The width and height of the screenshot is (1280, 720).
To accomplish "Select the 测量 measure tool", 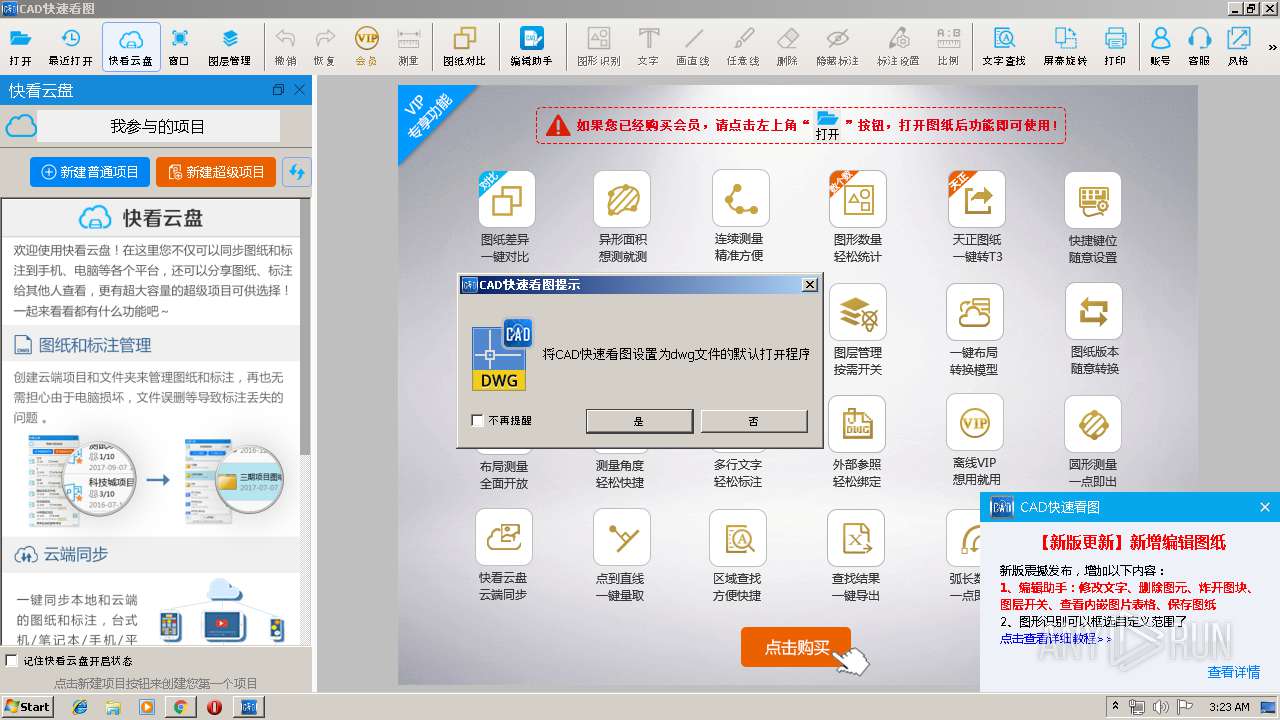I will 408,47.
